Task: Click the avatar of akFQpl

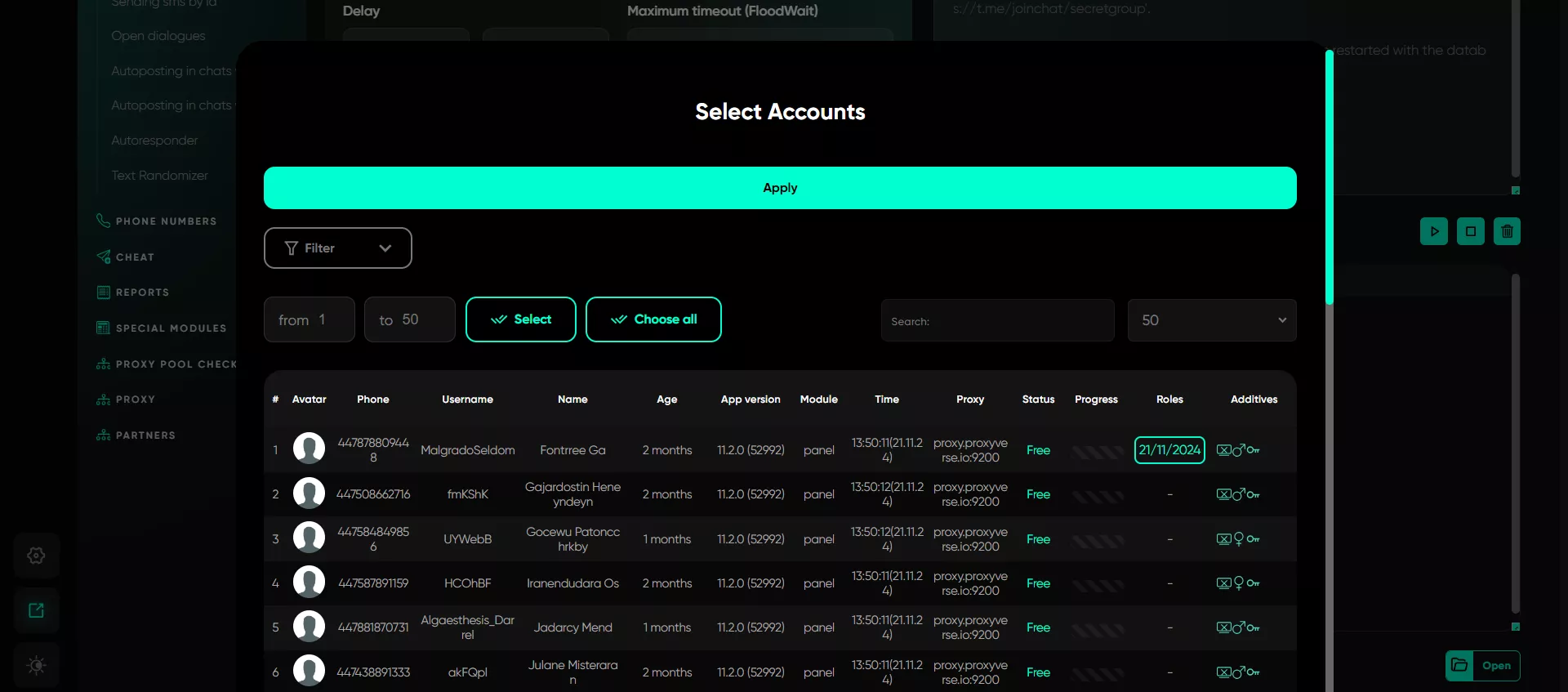Action: click(x=309, y=671)
